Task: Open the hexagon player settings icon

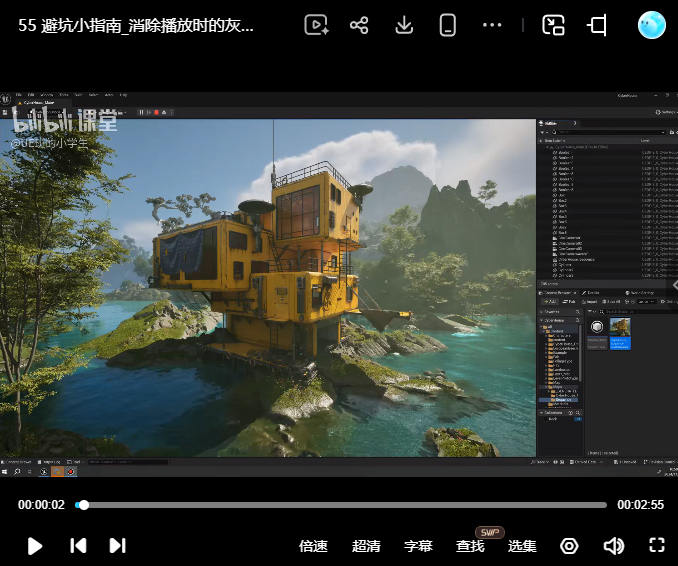Action: [x=569, y=546]
